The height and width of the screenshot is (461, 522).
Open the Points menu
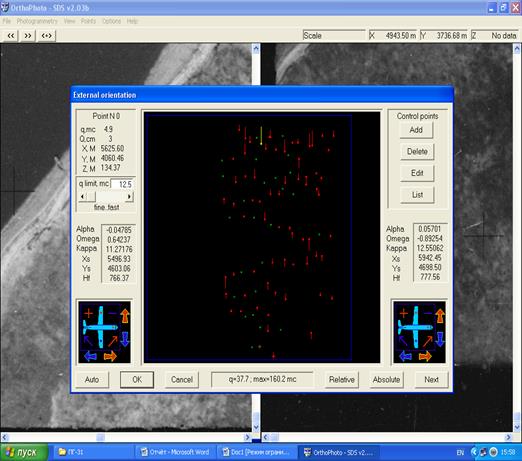[x=88, y=21]
